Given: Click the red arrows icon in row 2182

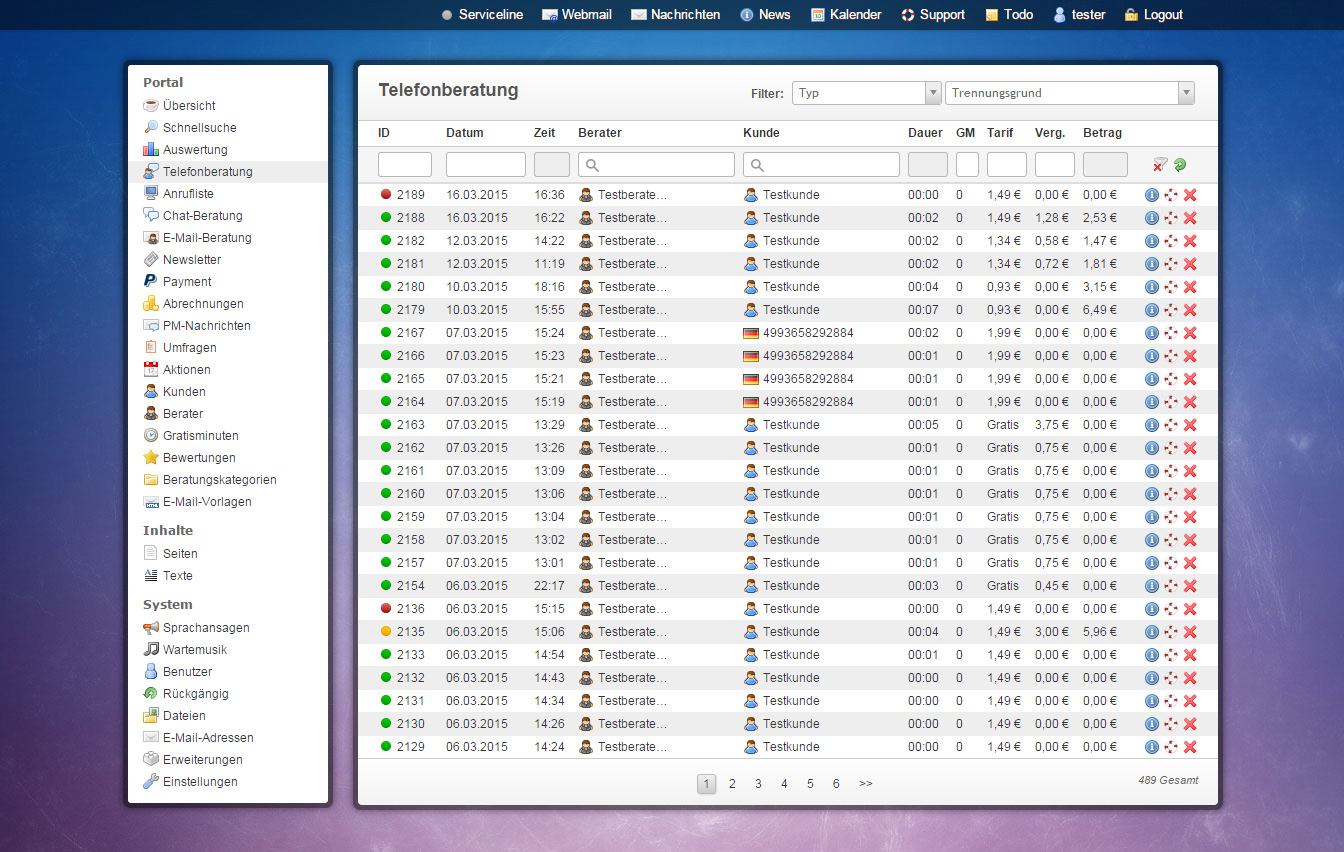Looking at the screenshot, I should click(1171, 241).
